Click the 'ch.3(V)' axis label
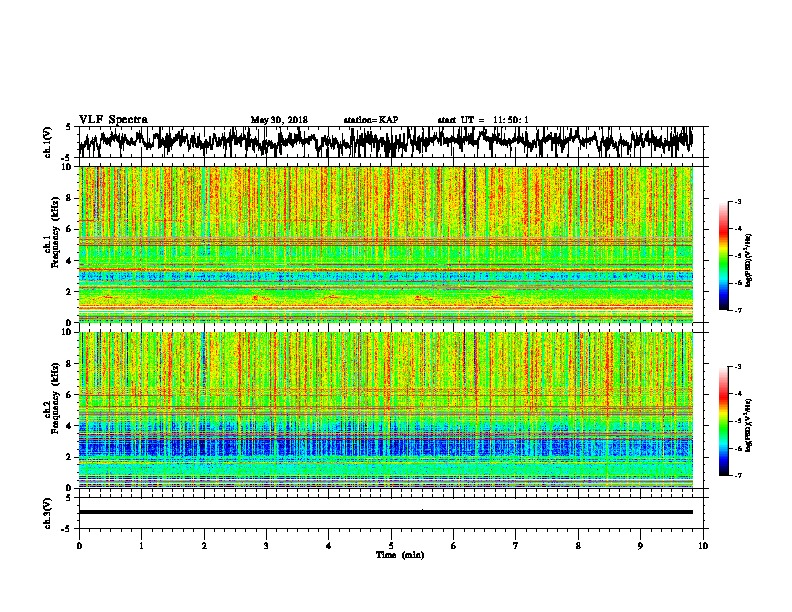This screenshot has width=792, height=612. pos(48,513)
